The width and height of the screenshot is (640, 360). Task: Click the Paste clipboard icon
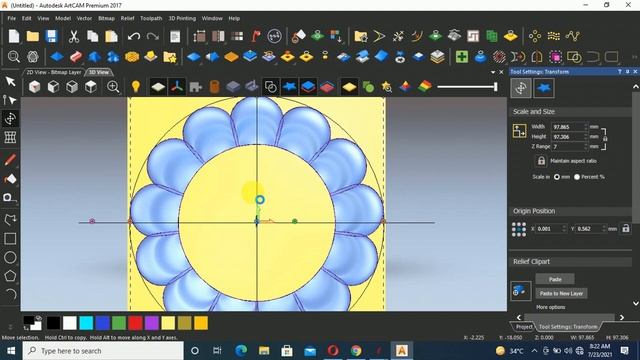[111, 36]
